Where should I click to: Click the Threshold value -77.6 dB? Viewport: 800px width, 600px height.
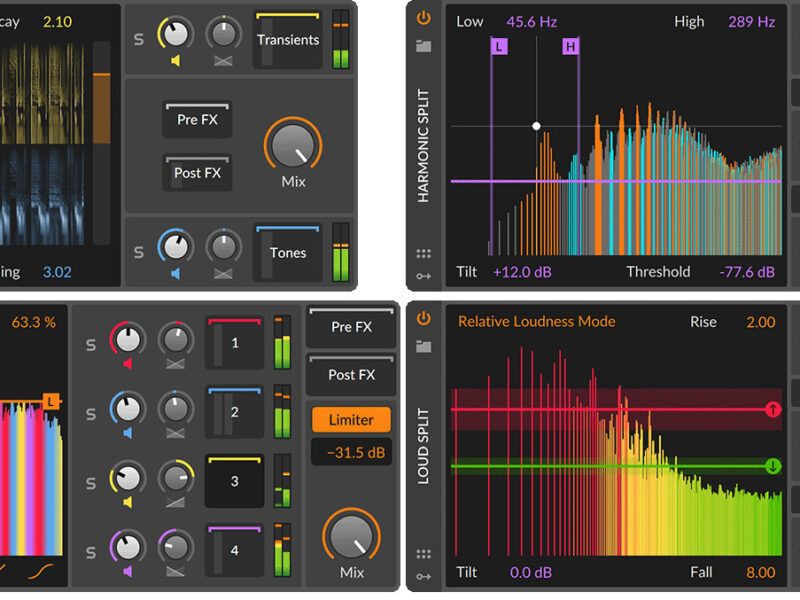click(x=745, y=272)
